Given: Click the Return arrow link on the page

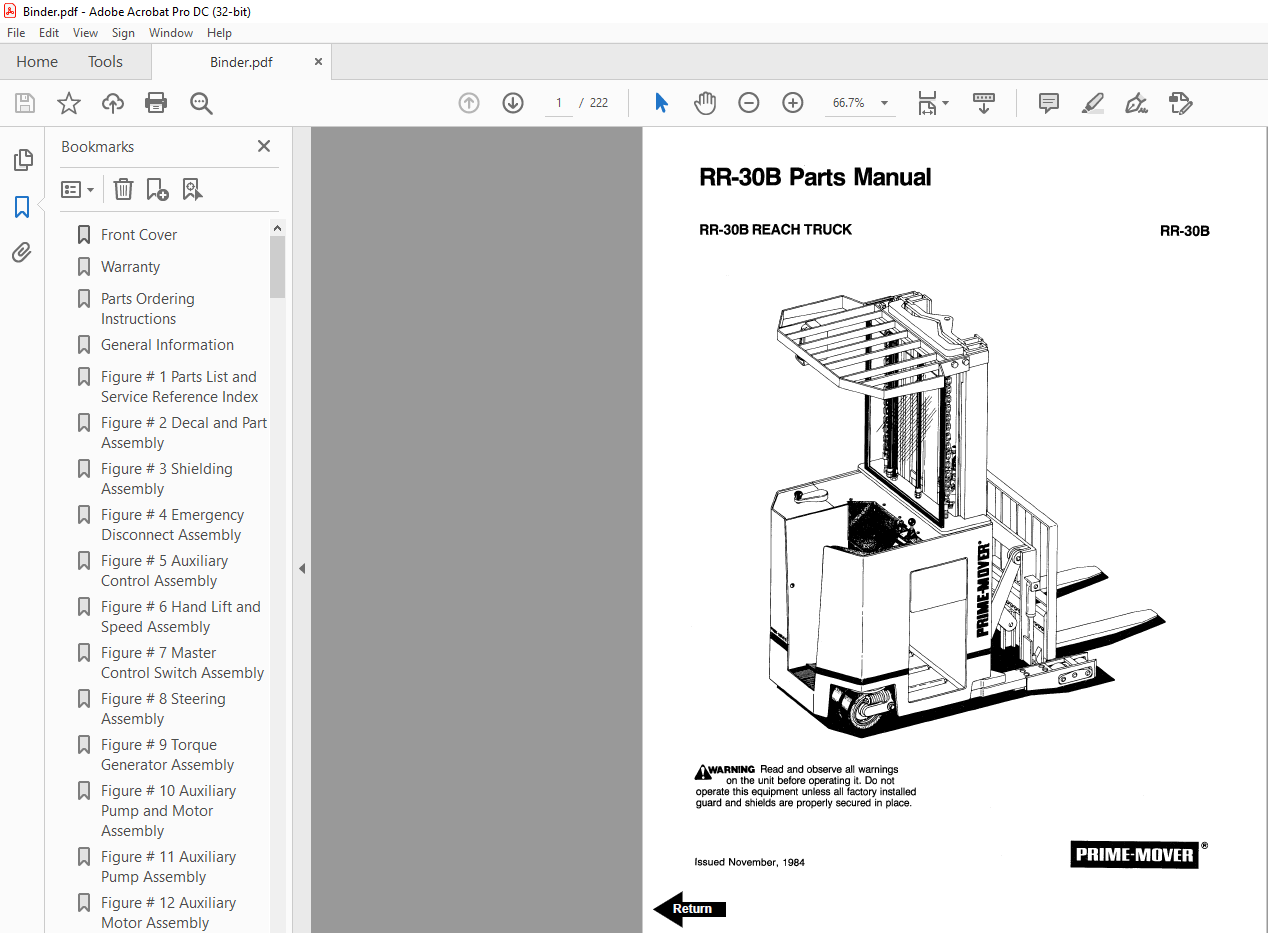Looking at the screenshot, I should (x=689, y=908).
